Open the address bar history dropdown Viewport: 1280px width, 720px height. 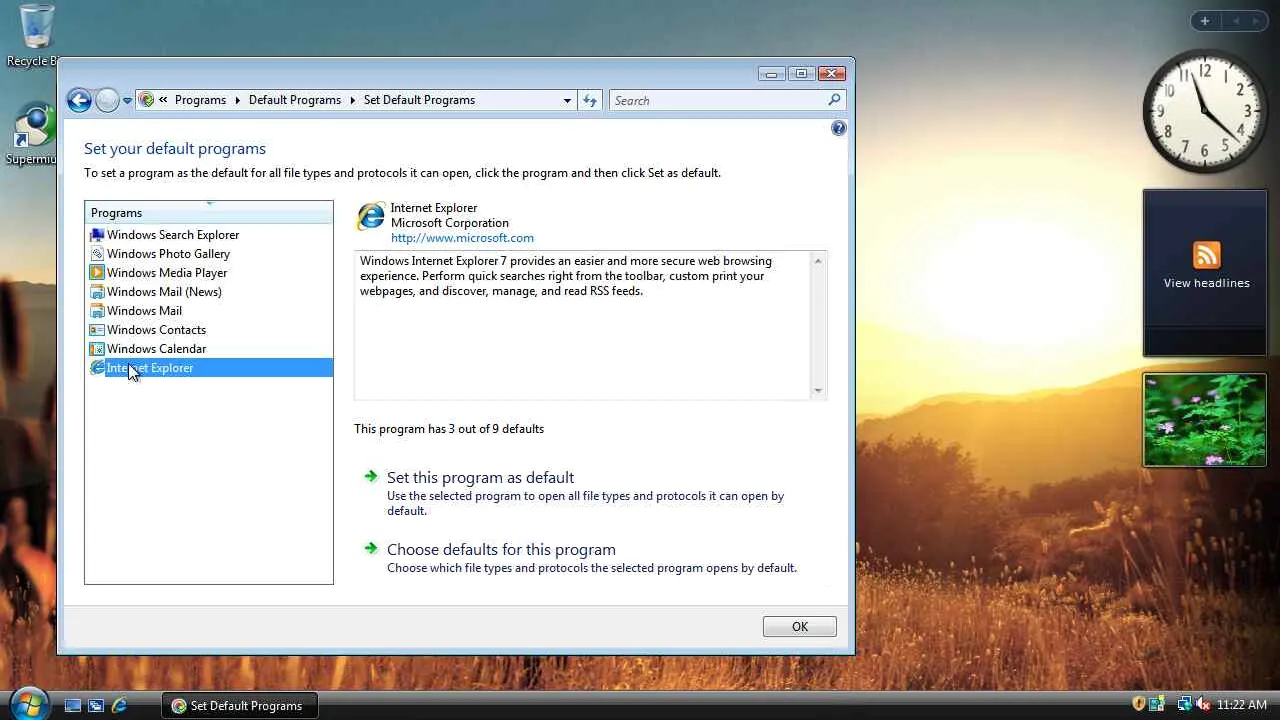tap(567, 101)
